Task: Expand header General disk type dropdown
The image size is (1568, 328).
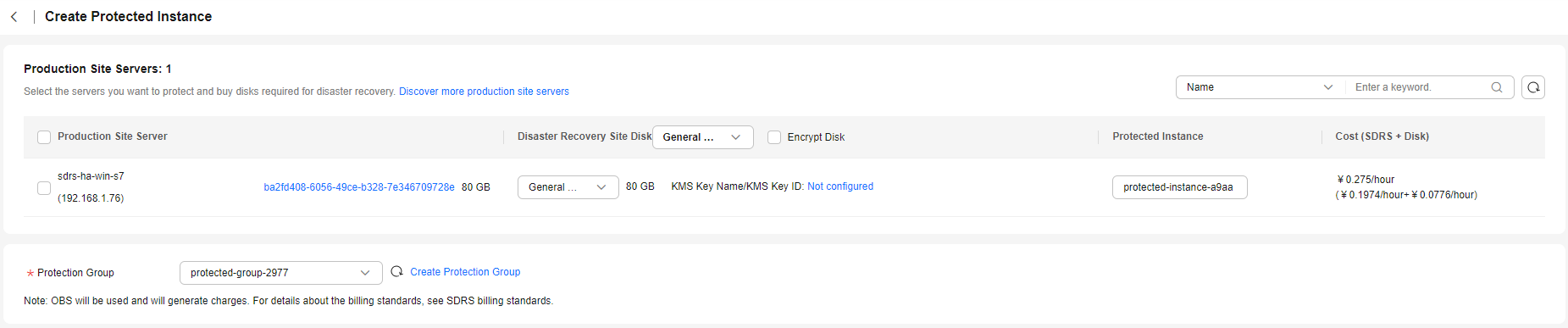Action: (x=702, y=137)
